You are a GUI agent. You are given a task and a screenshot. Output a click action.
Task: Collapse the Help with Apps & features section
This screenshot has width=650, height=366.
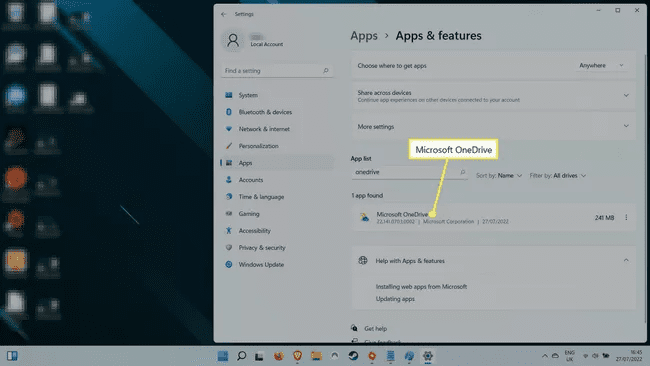point(626,260)
